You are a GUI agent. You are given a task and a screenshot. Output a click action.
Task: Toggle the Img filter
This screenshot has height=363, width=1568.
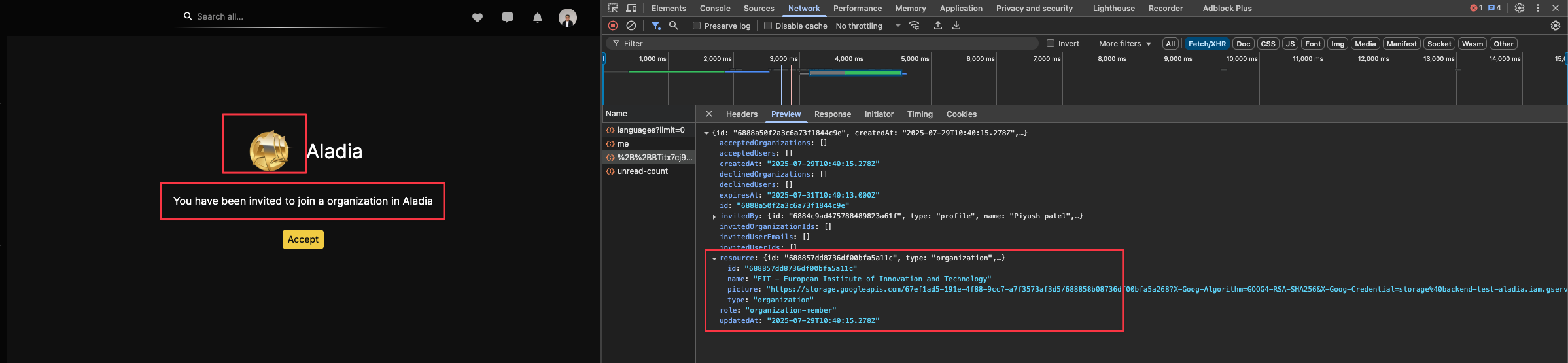(1338, 44)
